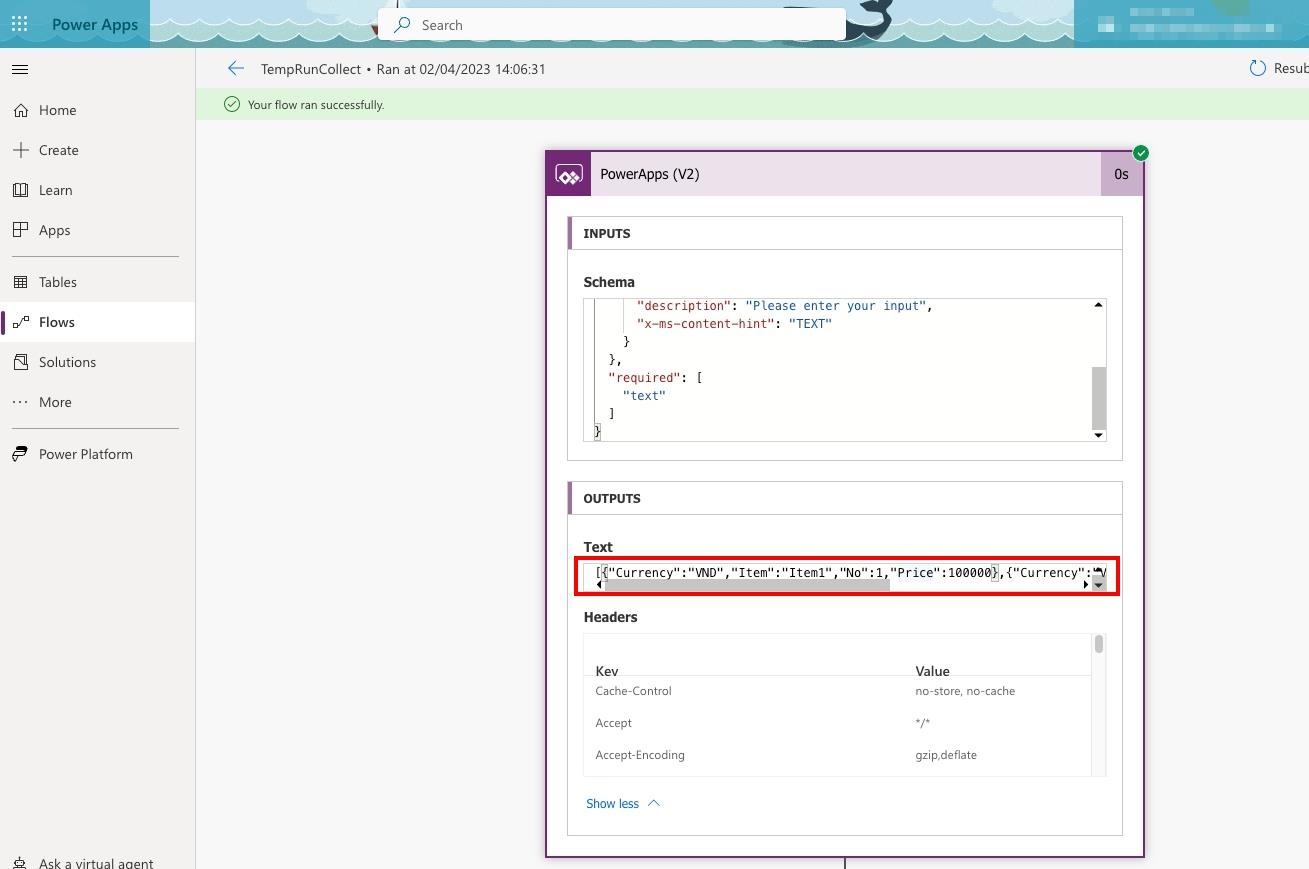The width and height of the screenshot is (1309, 869).
Task: Click the Power Apps title link
Action: (x=95, y=25)
